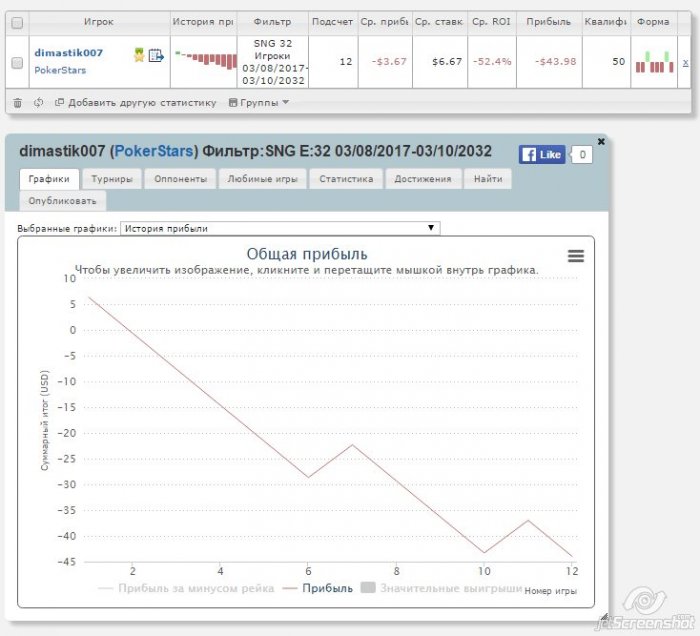The width and height of the screenshot is (700, 636).
Task: Click the -$43.98 profit cell
Action: point(549,62)
